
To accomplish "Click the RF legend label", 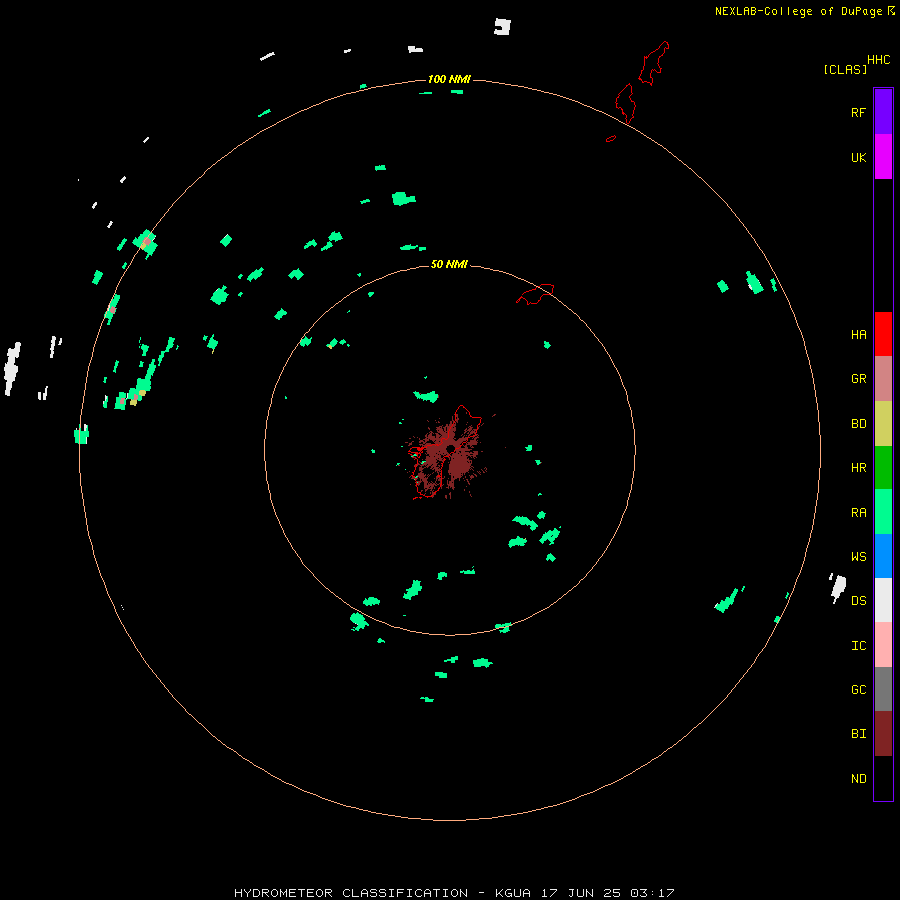I will coord(858,112).
